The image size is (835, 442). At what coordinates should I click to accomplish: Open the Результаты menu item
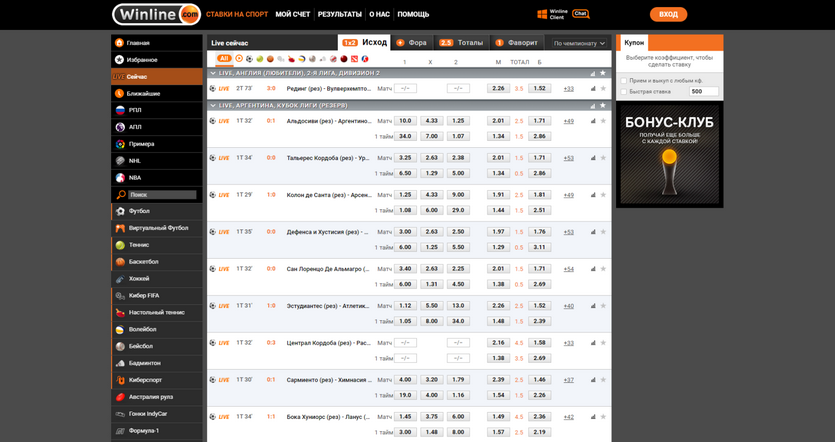click(339, 15)
